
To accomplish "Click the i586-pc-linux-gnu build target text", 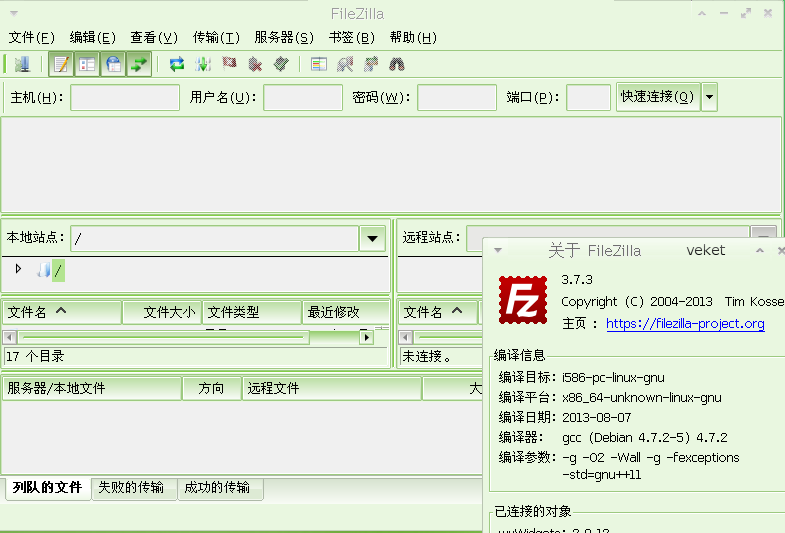I will click(613, 378).
